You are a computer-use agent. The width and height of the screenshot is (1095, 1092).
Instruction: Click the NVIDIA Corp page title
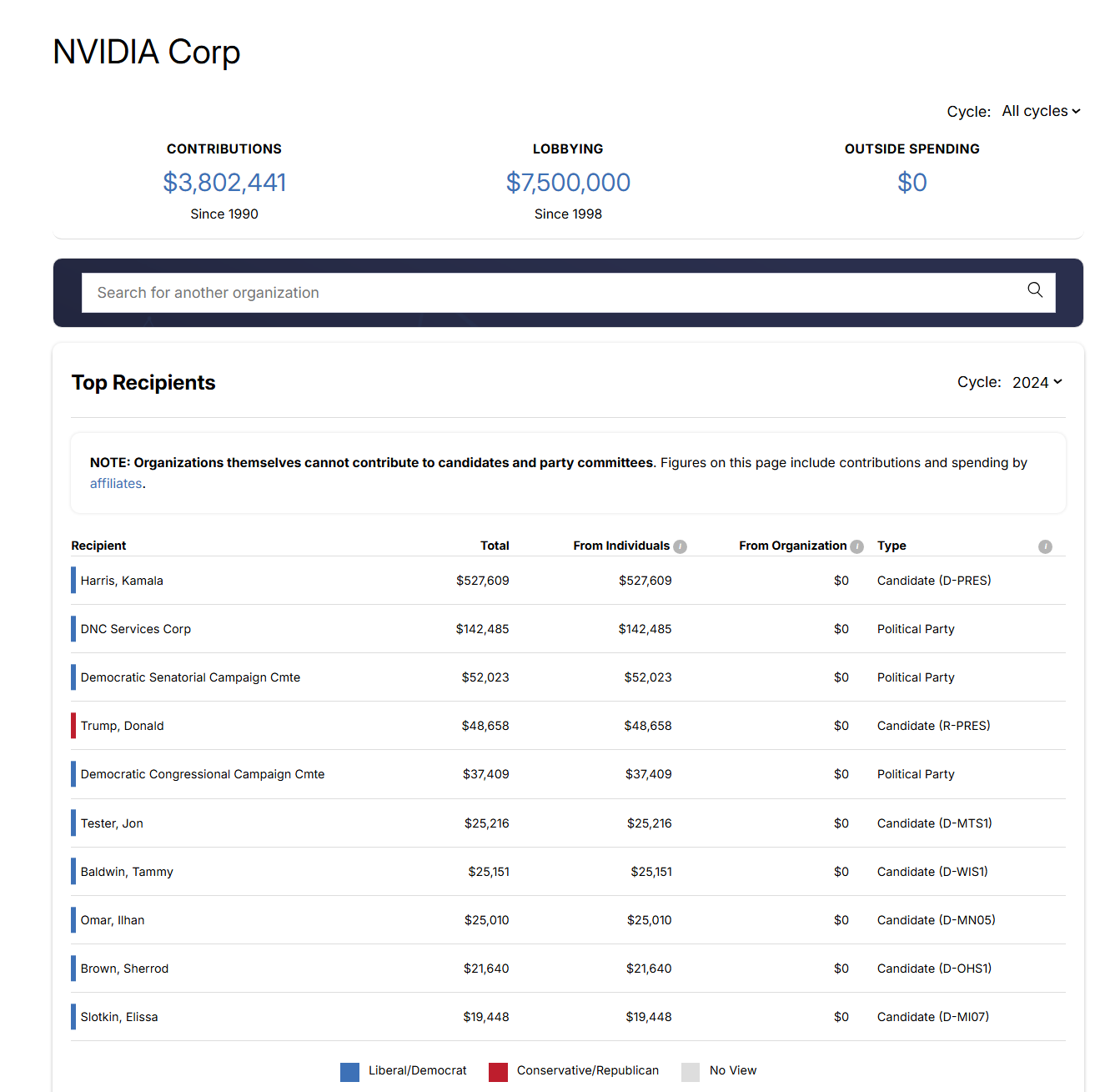(147, 52)
